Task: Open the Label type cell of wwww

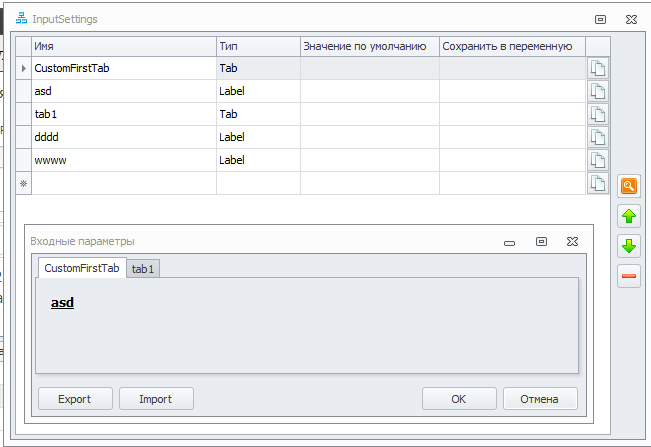Action: (258, 160)
